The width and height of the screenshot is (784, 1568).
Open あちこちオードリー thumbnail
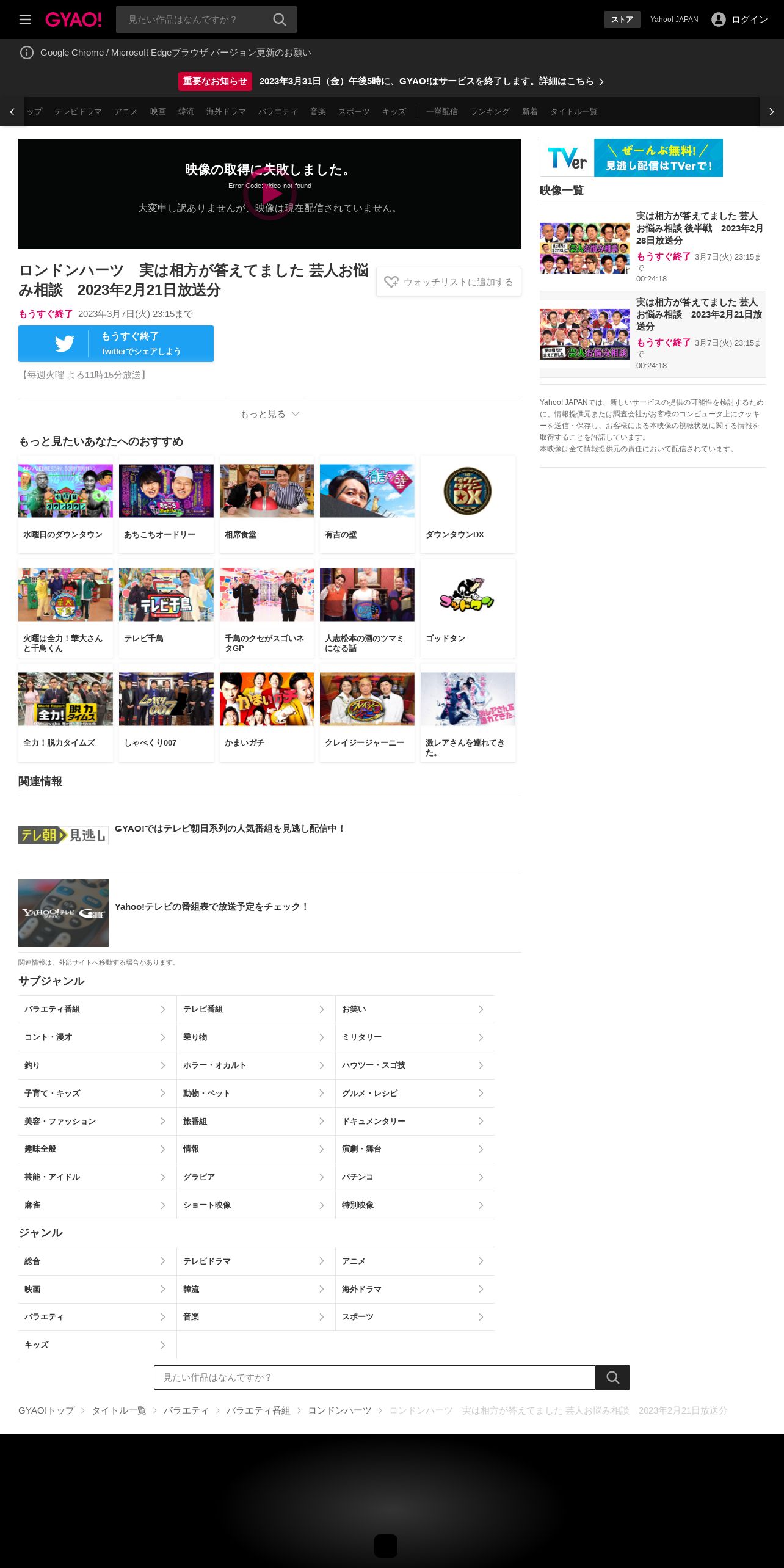(166, 491)
